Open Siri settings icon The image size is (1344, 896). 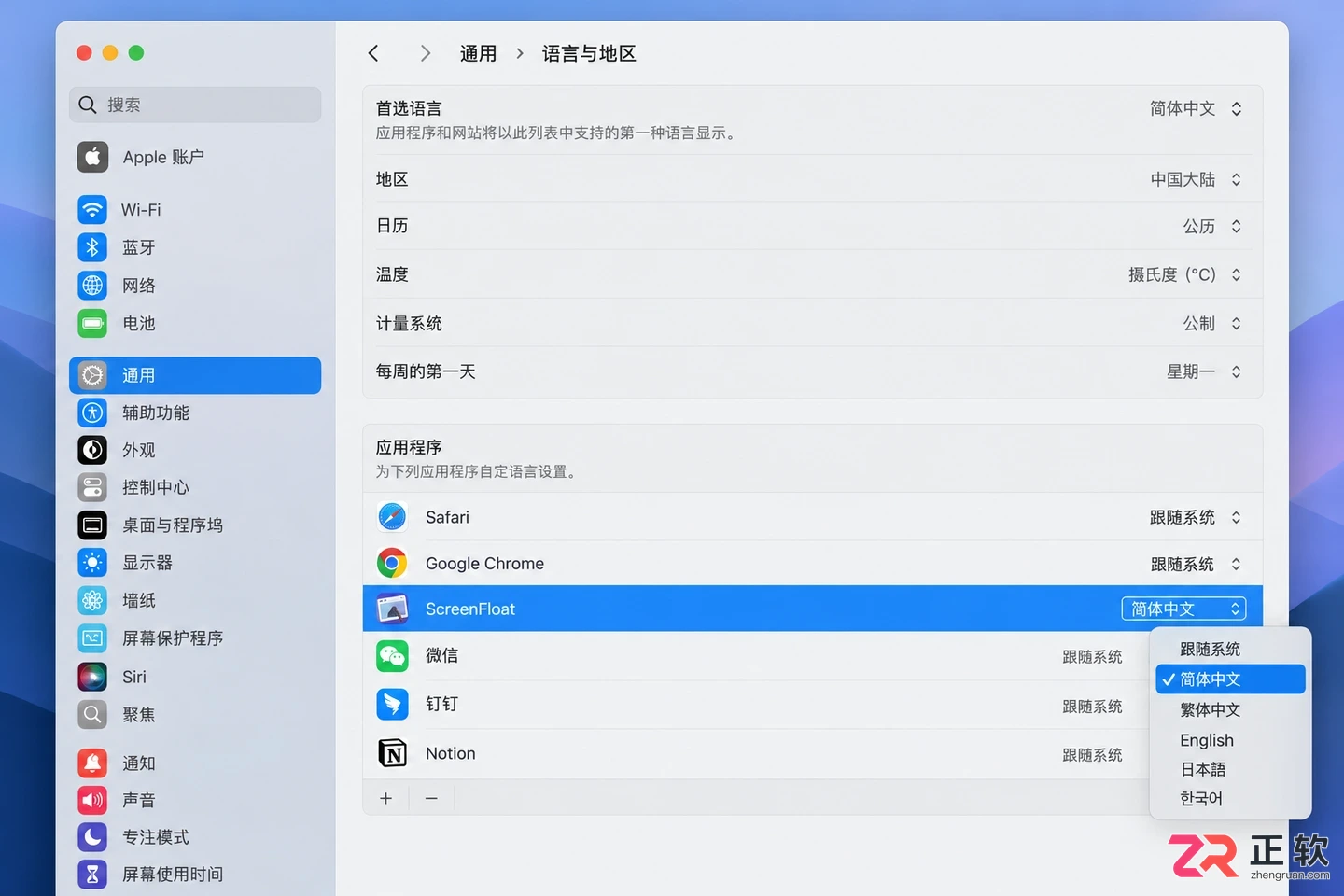(x=92, y=677)
